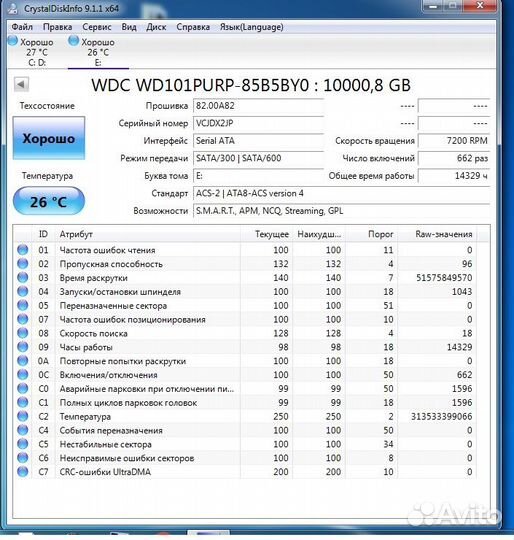
Task: Click status icon for attribute 0A
Action: tap(23, 361)
